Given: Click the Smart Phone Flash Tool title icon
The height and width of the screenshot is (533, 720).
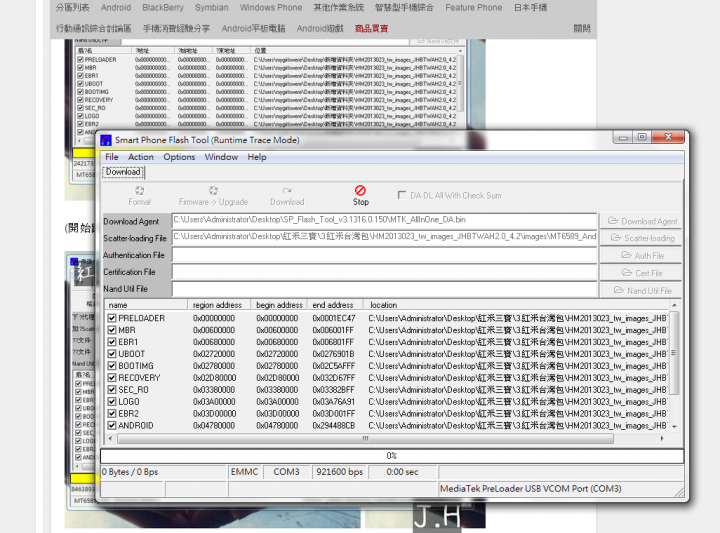Looking at the screenshot, I should click(x=106, y=140).
